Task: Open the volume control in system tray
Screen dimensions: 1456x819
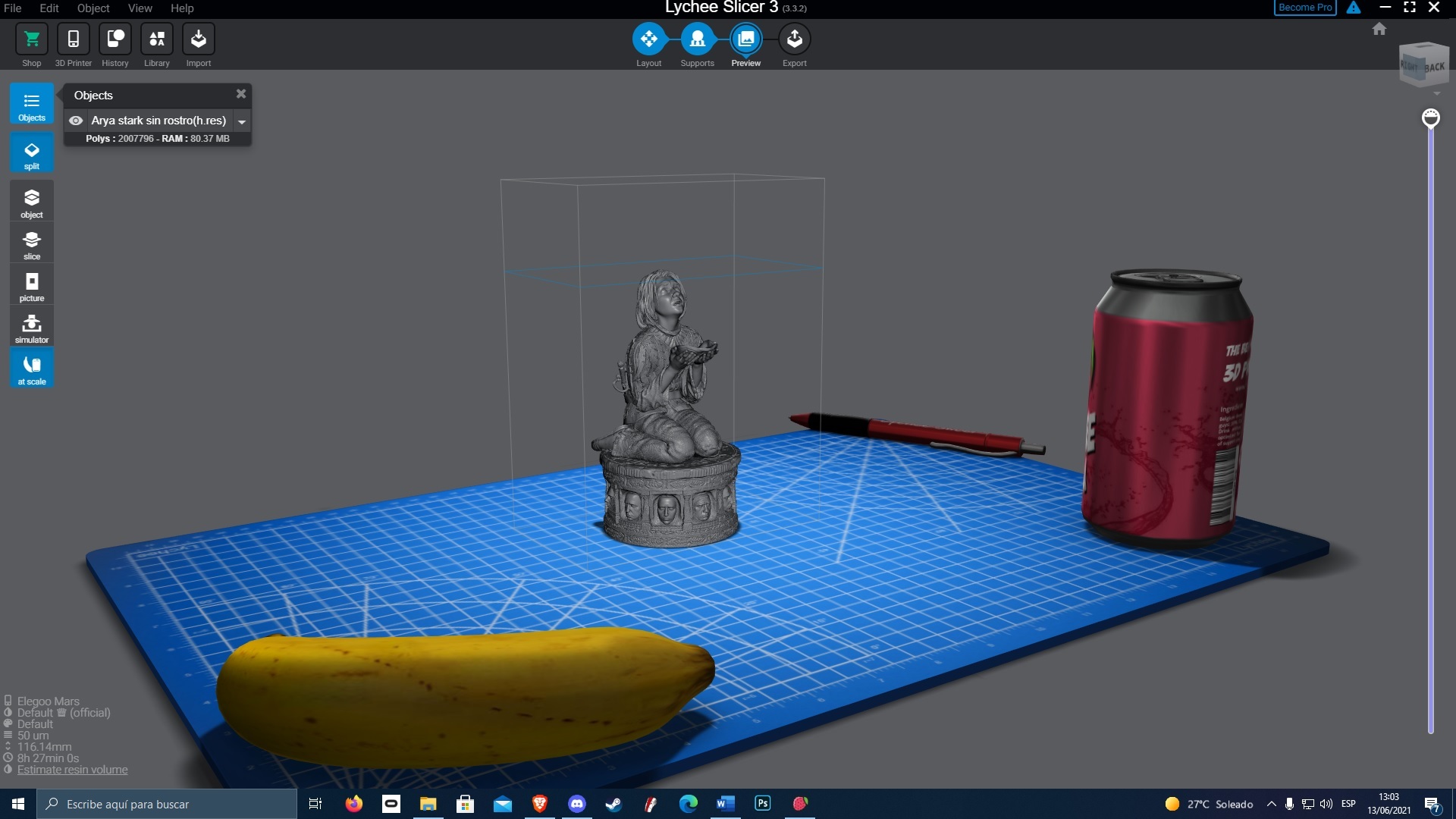Action: [x=1326, y=804]
